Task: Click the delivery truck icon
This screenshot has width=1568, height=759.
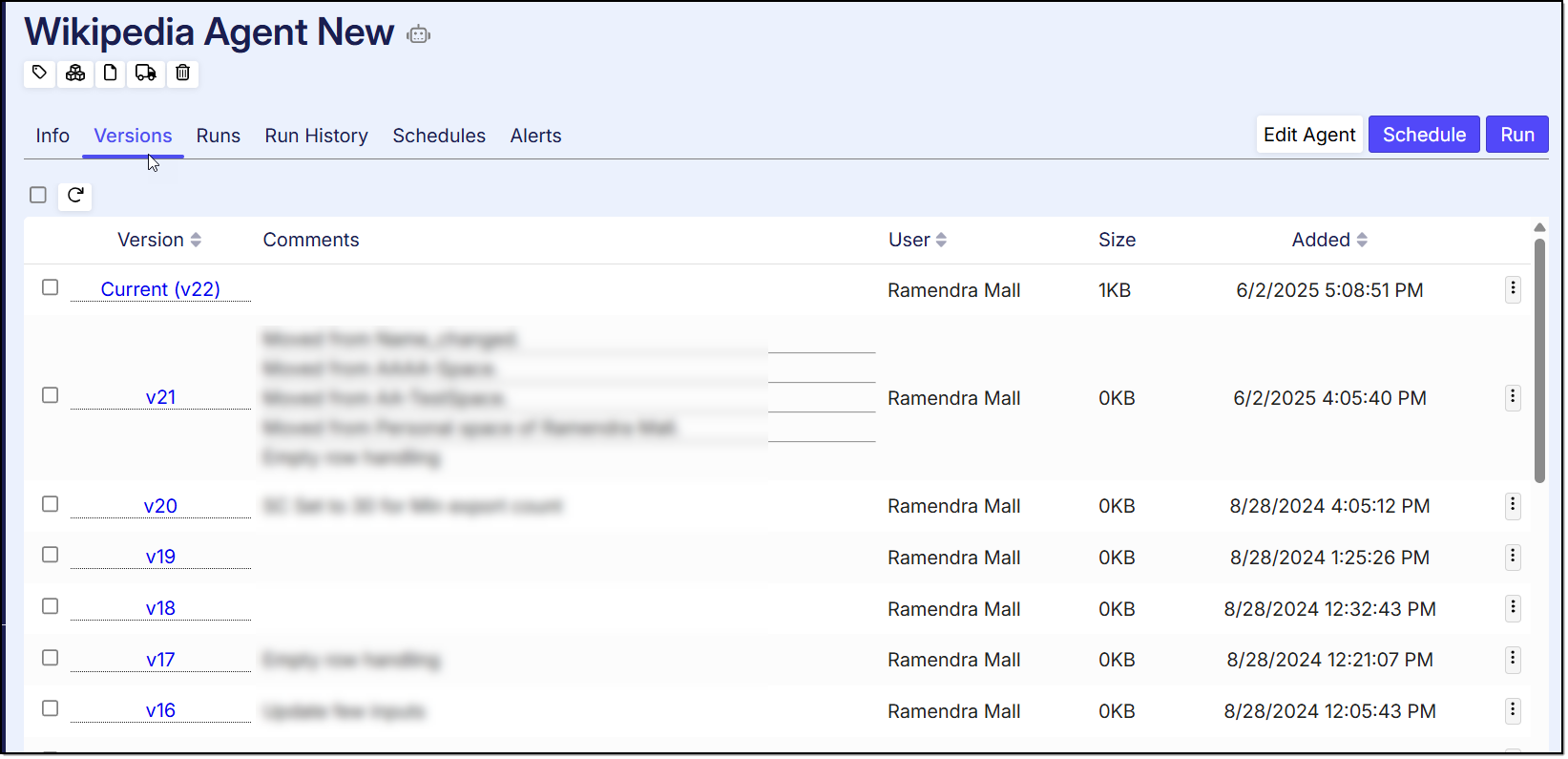Action: 146,73
